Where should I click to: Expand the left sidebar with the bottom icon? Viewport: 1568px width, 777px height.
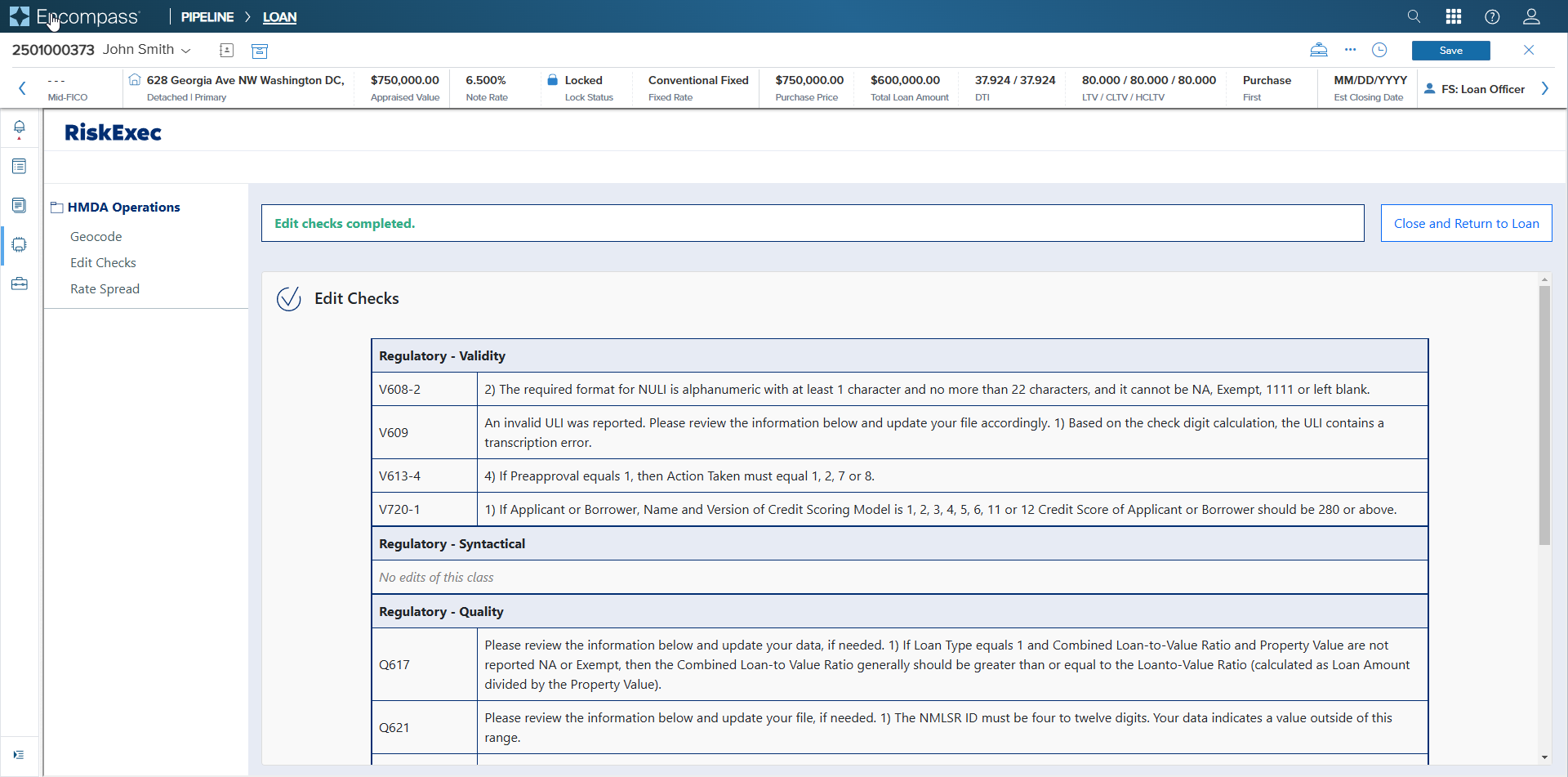coord(19,755)
